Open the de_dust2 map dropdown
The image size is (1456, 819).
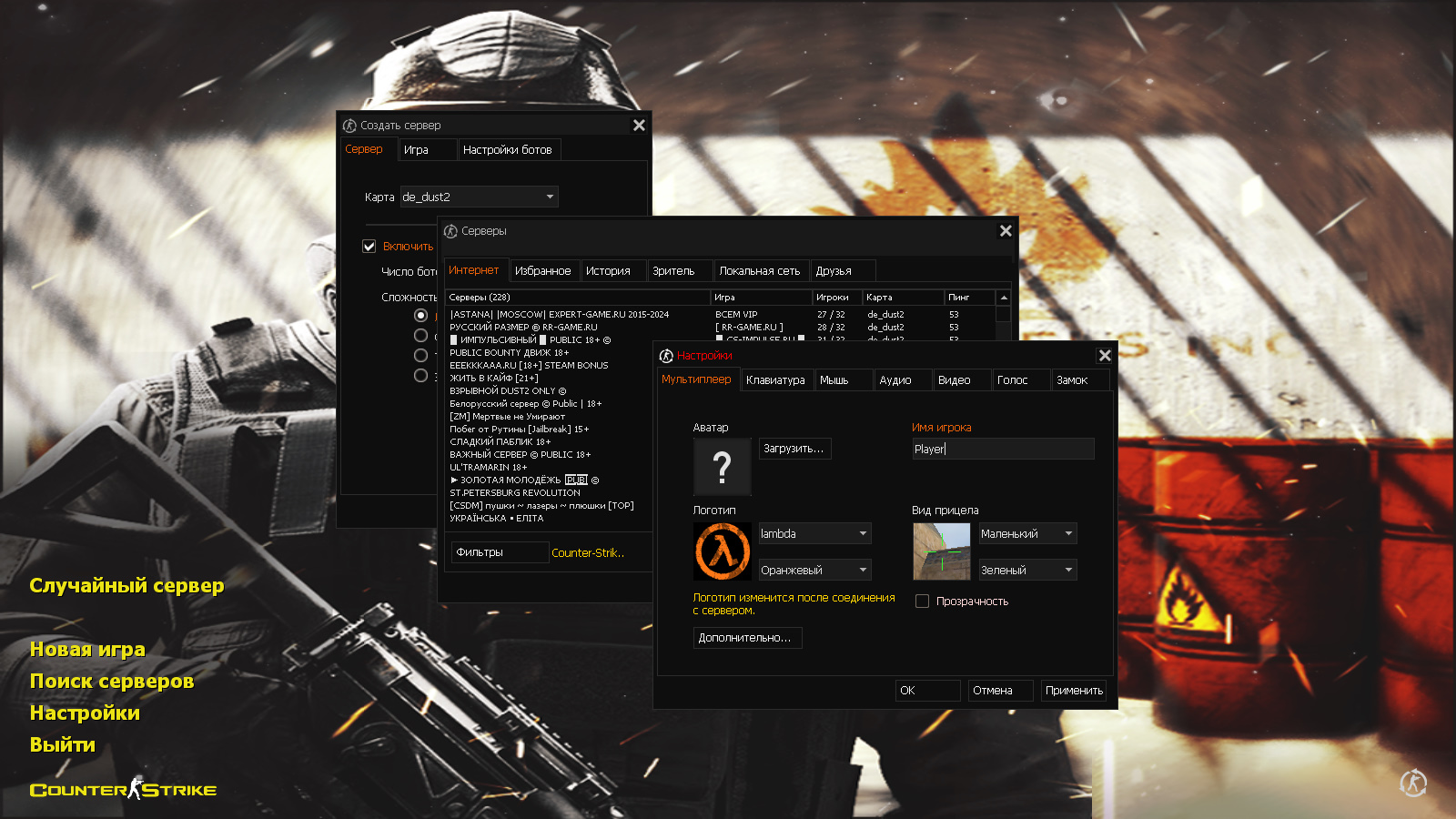pyautogui.click(x=480, y=197)
